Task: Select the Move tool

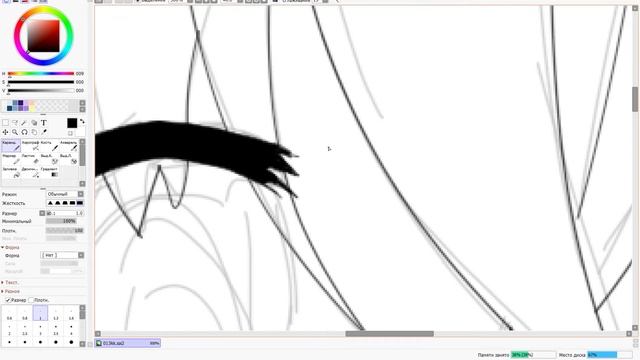Action: point(5,132)
